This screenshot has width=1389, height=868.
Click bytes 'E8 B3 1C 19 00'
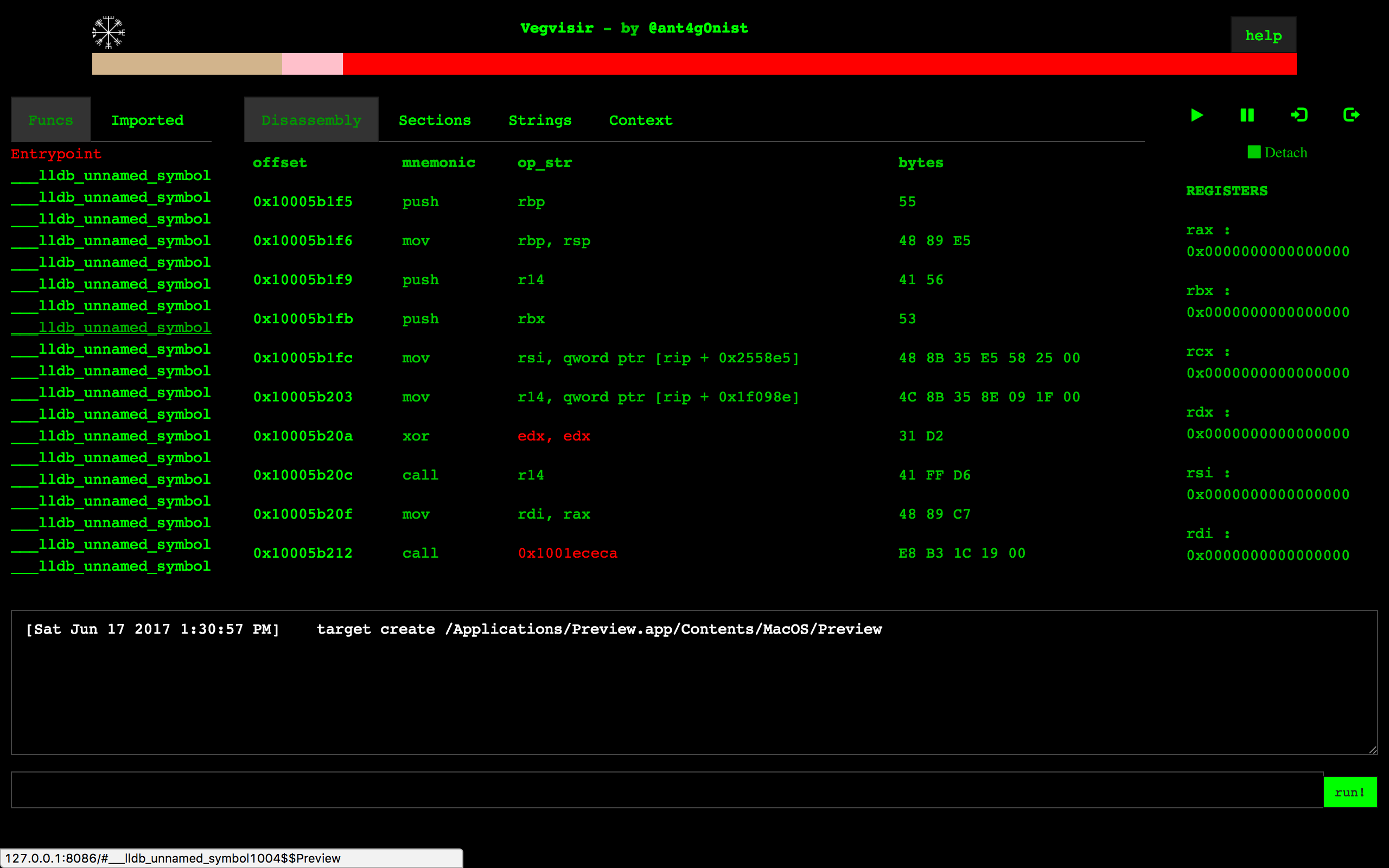click(962, 553)
